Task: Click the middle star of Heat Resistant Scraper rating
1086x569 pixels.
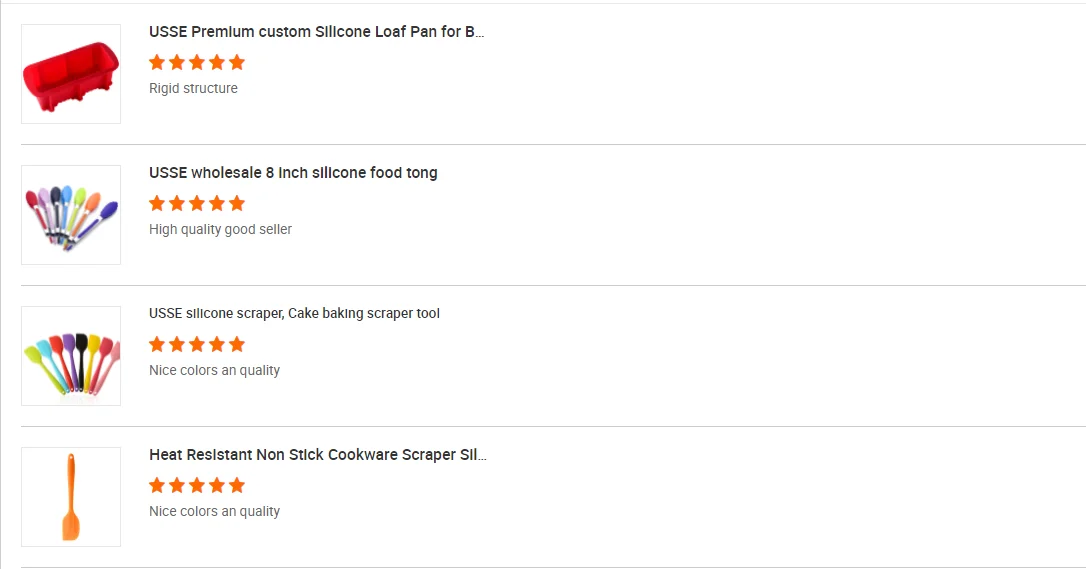Action: (x=197, y=485)
